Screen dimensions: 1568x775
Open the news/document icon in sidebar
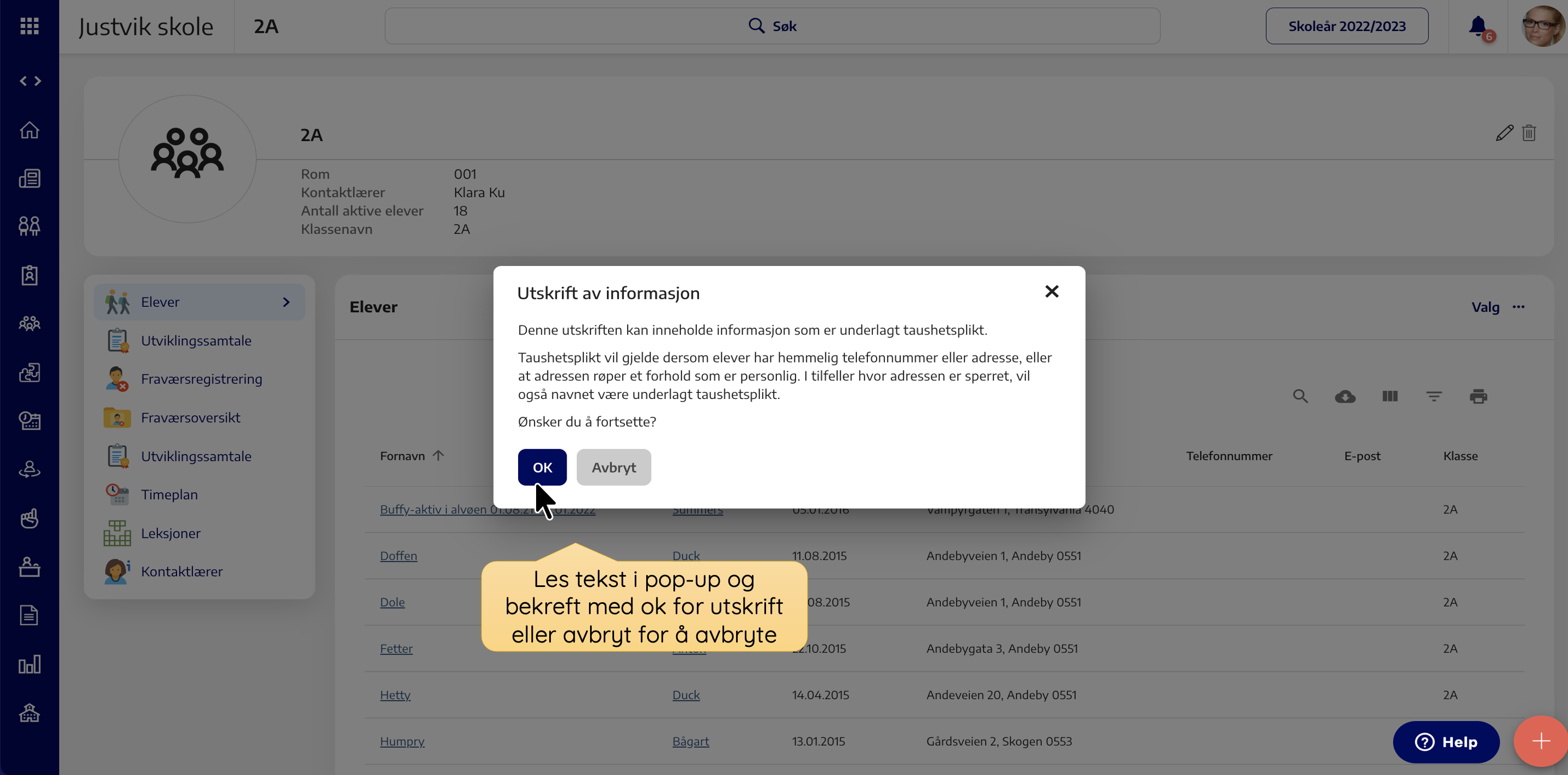click(x=29, y=178)
